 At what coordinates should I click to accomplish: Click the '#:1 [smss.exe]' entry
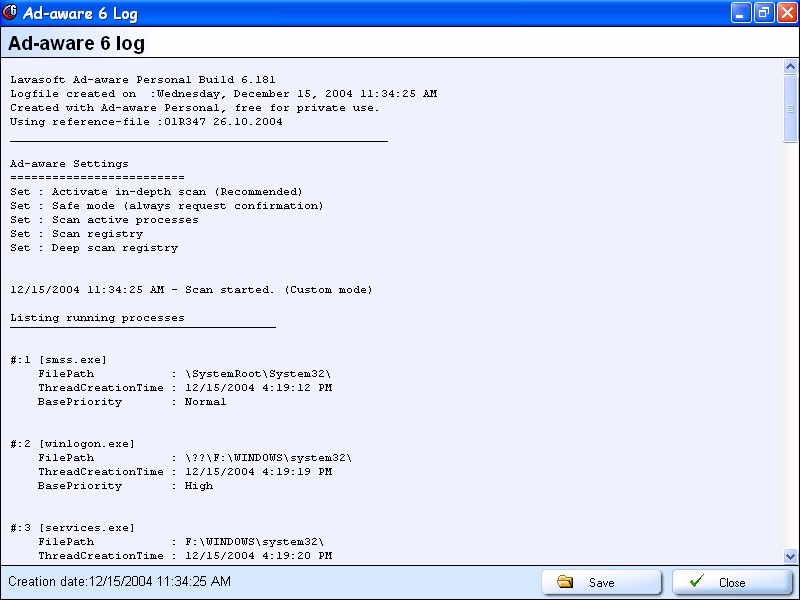coord(59,360)
